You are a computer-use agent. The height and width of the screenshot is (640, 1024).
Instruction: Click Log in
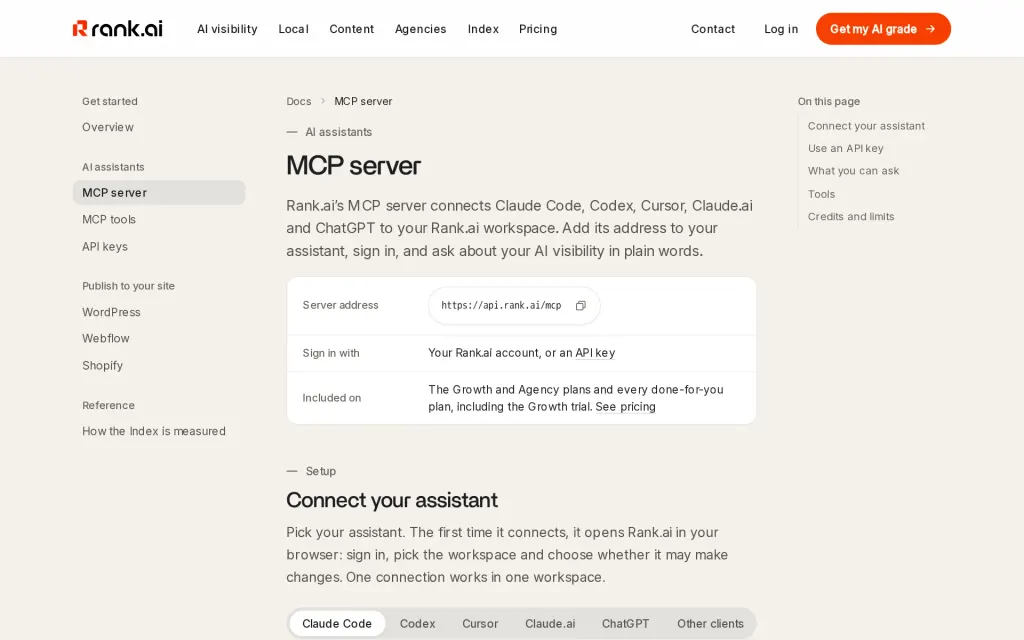(x=781, y=29)
